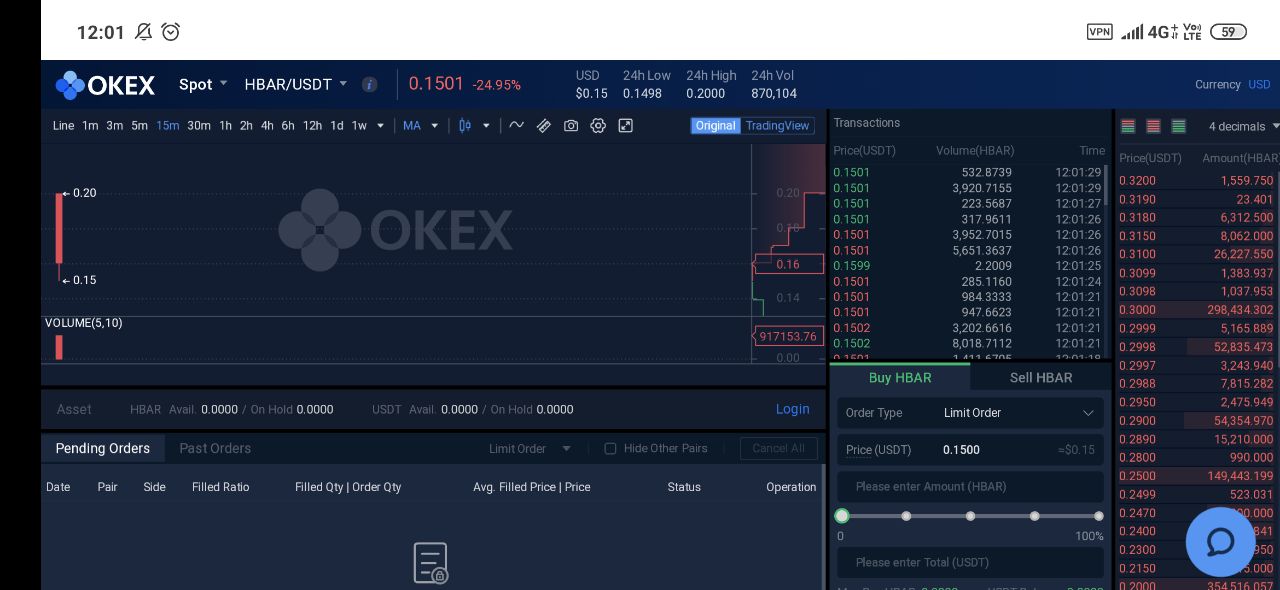Screen dimensions: 1280x590
Task: Select the 4h interval
Action: [x=267, y=125]
